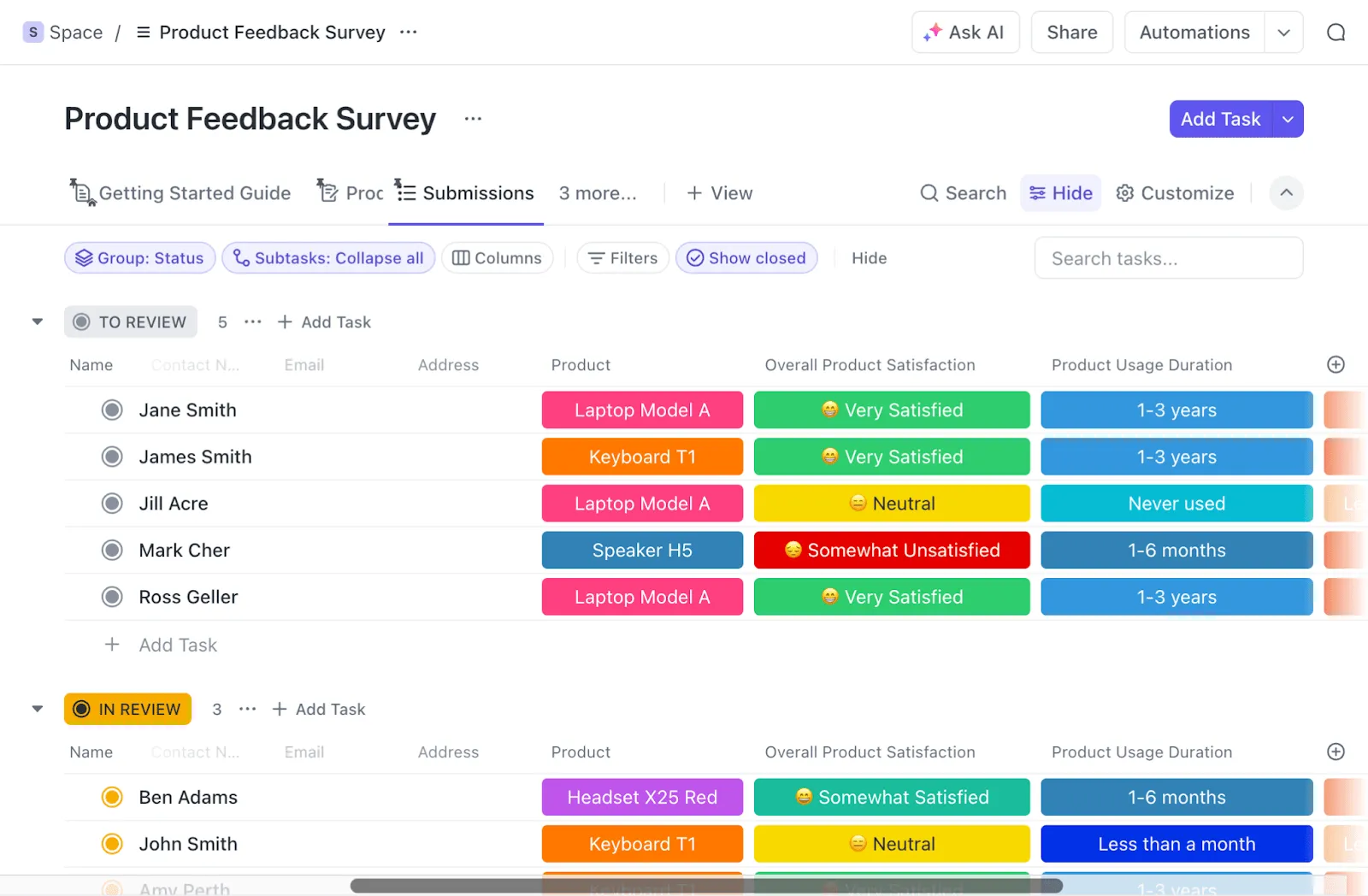Switch to Getting Started Guide tab
The height and width of the screenshot is (896, 1368).
click(x=180, y=193)
